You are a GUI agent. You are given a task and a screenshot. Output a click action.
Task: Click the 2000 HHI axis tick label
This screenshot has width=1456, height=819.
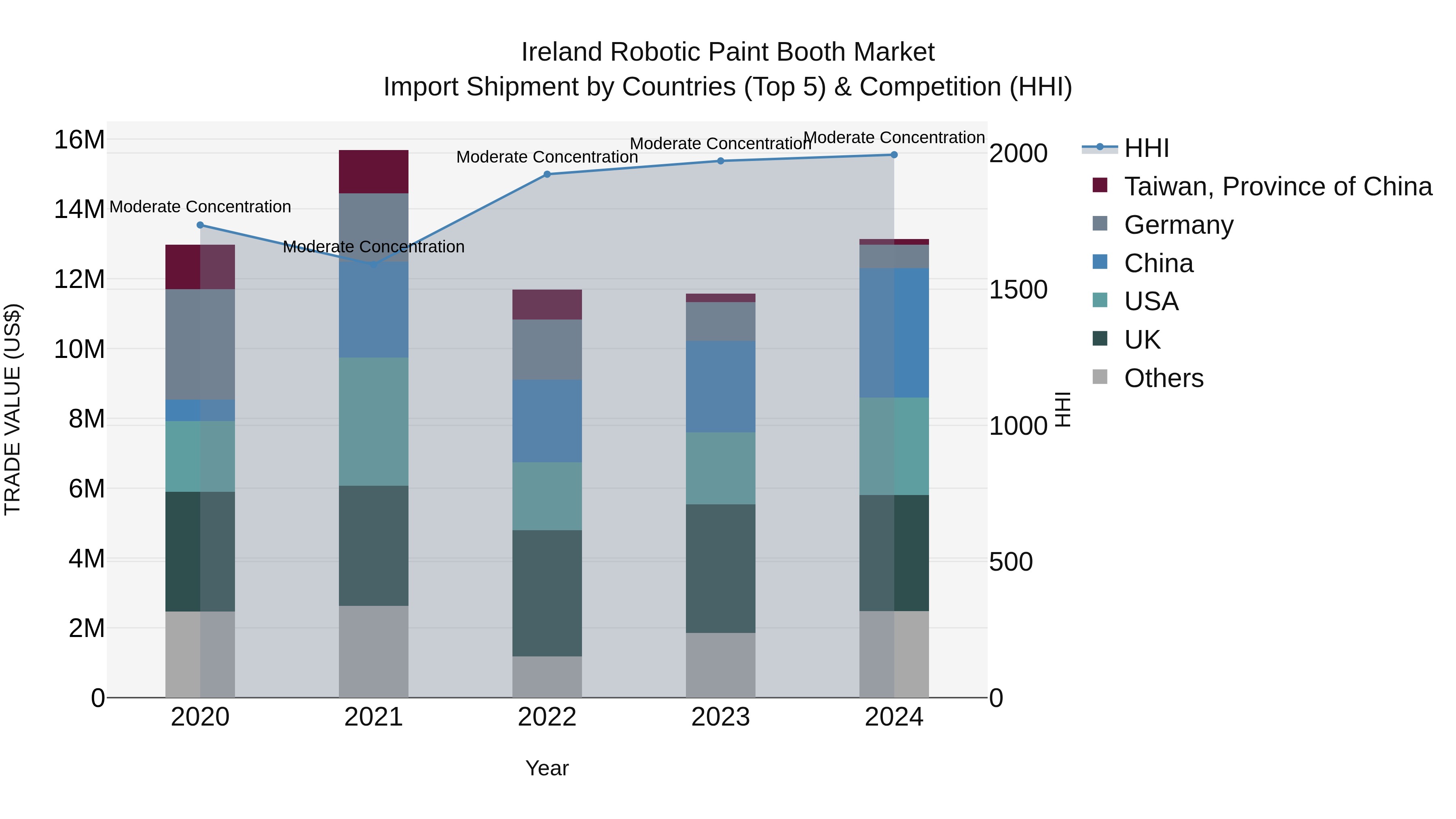pyautogui.click(x=1018, y=153)
